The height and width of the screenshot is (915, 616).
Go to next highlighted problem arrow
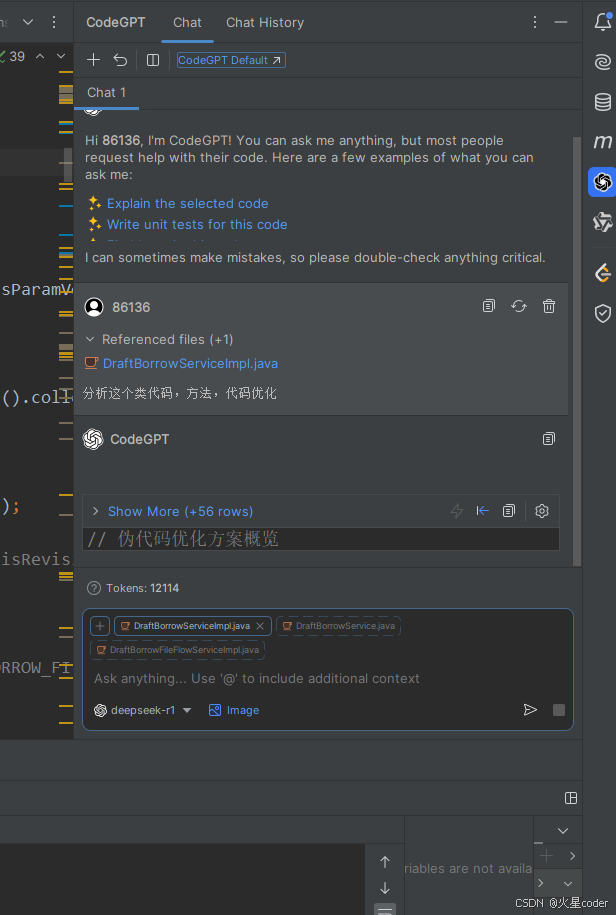coord(61,56)
